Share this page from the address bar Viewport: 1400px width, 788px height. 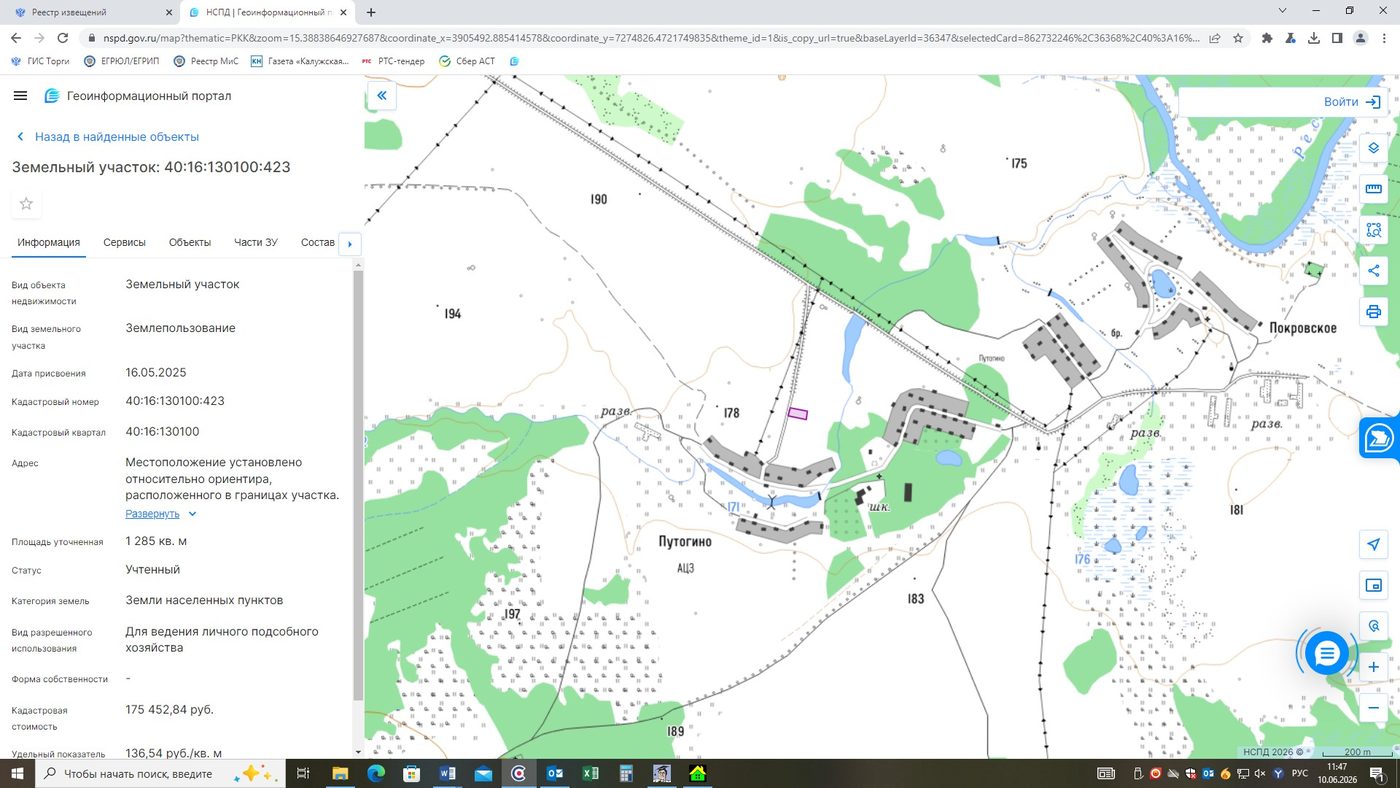pyautogui.click(x=1214, y=38)
